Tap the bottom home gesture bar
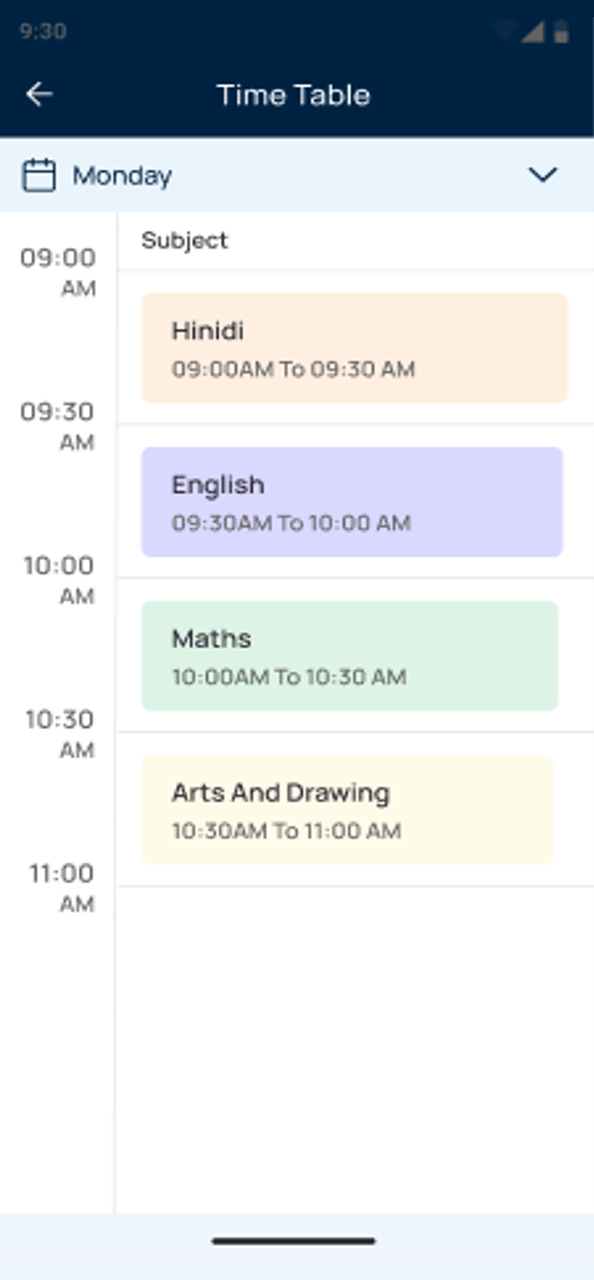This screenshot has height=1280, width=594. coord(294,1241)
